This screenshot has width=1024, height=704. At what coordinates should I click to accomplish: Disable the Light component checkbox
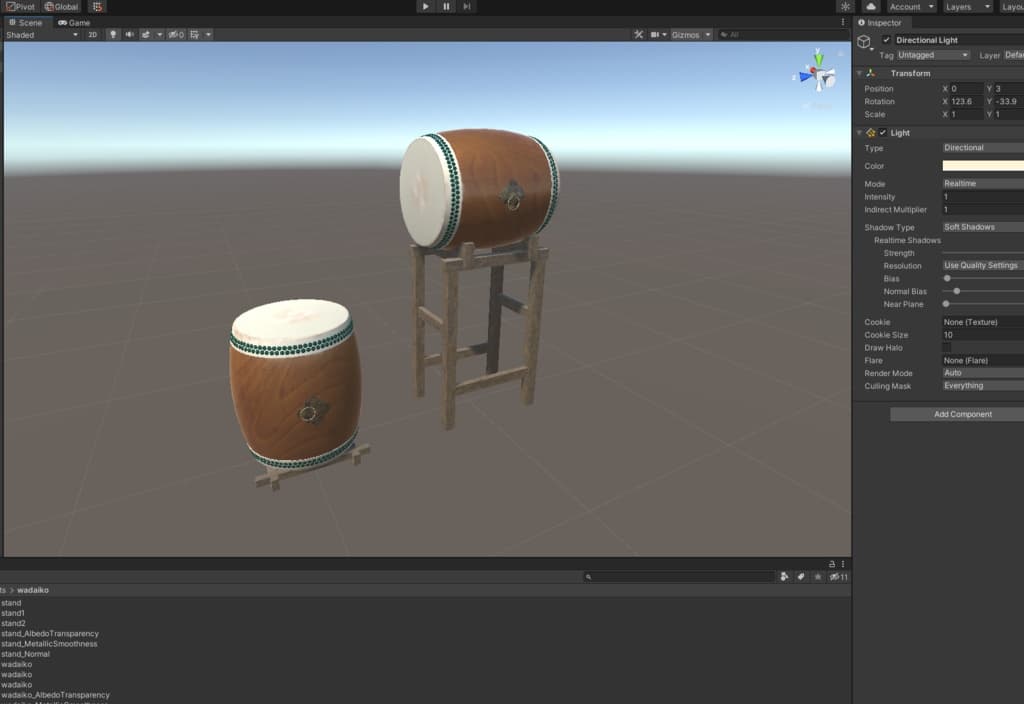(x=883, y=133)
